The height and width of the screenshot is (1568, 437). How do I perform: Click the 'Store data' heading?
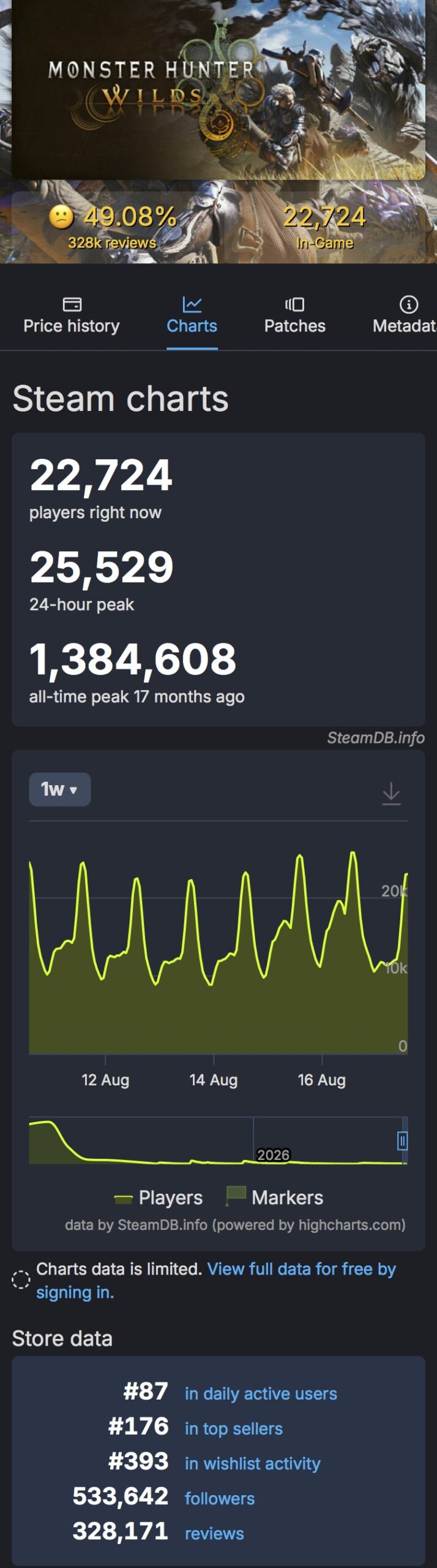click(x=62, y=1338)
